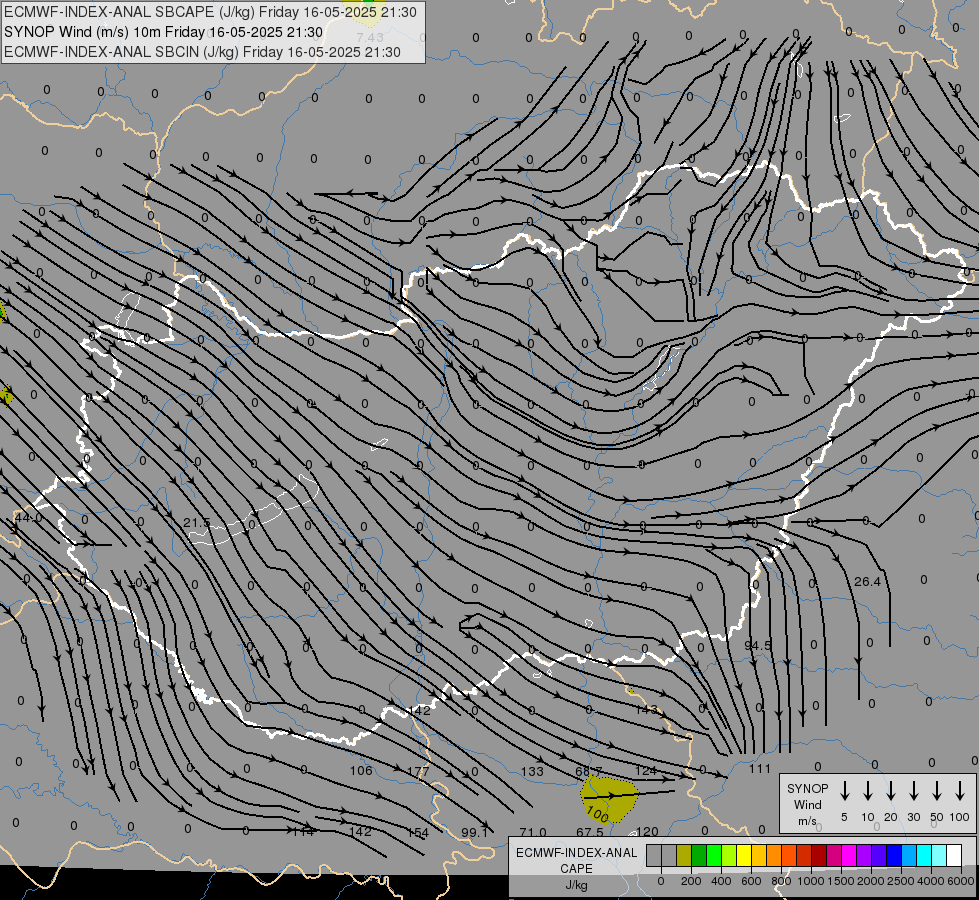Select the SBCIN header line
979x900 pixels.
(x=202, y=52)
